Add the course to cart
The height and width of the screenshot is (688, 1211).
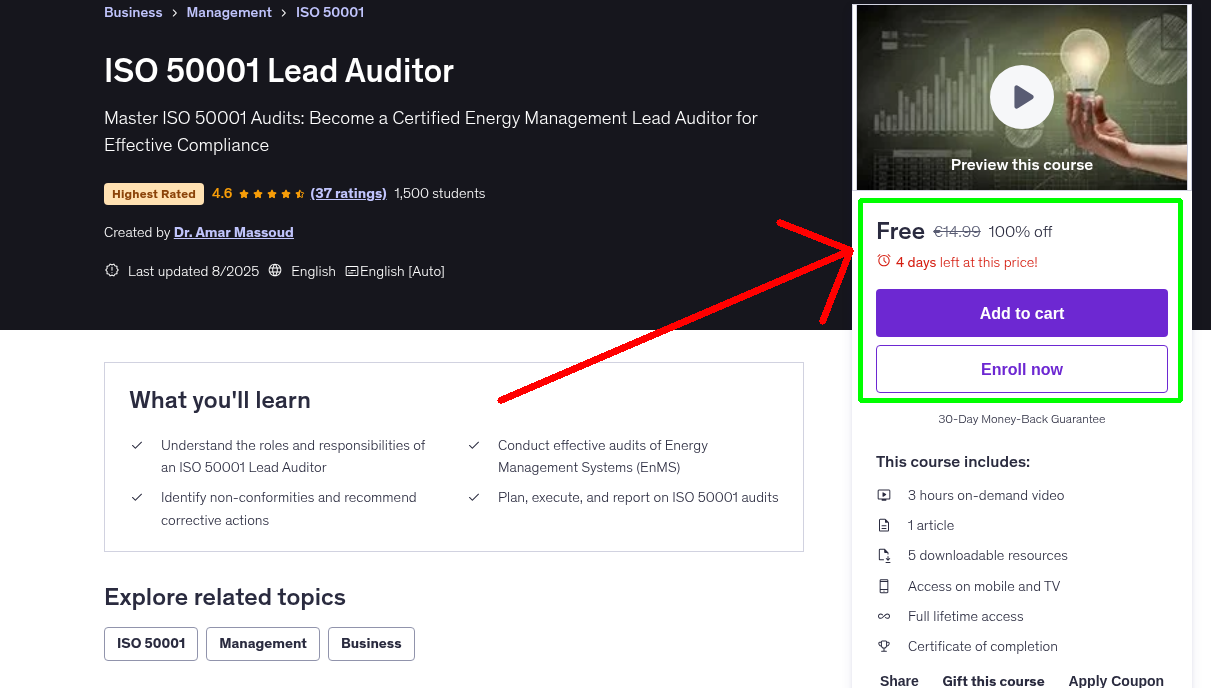coord(1021,312)
